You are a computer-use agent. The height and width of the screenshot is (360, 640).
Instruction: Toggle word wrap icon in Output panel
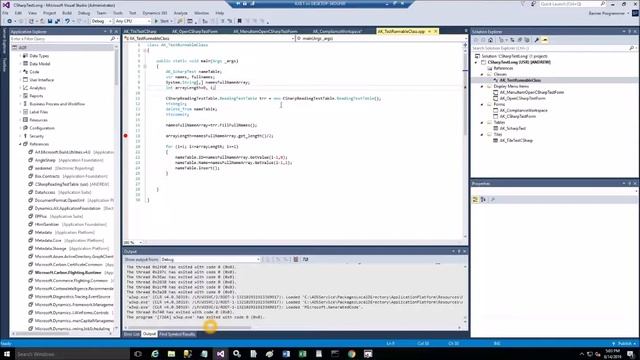[305, 260]
